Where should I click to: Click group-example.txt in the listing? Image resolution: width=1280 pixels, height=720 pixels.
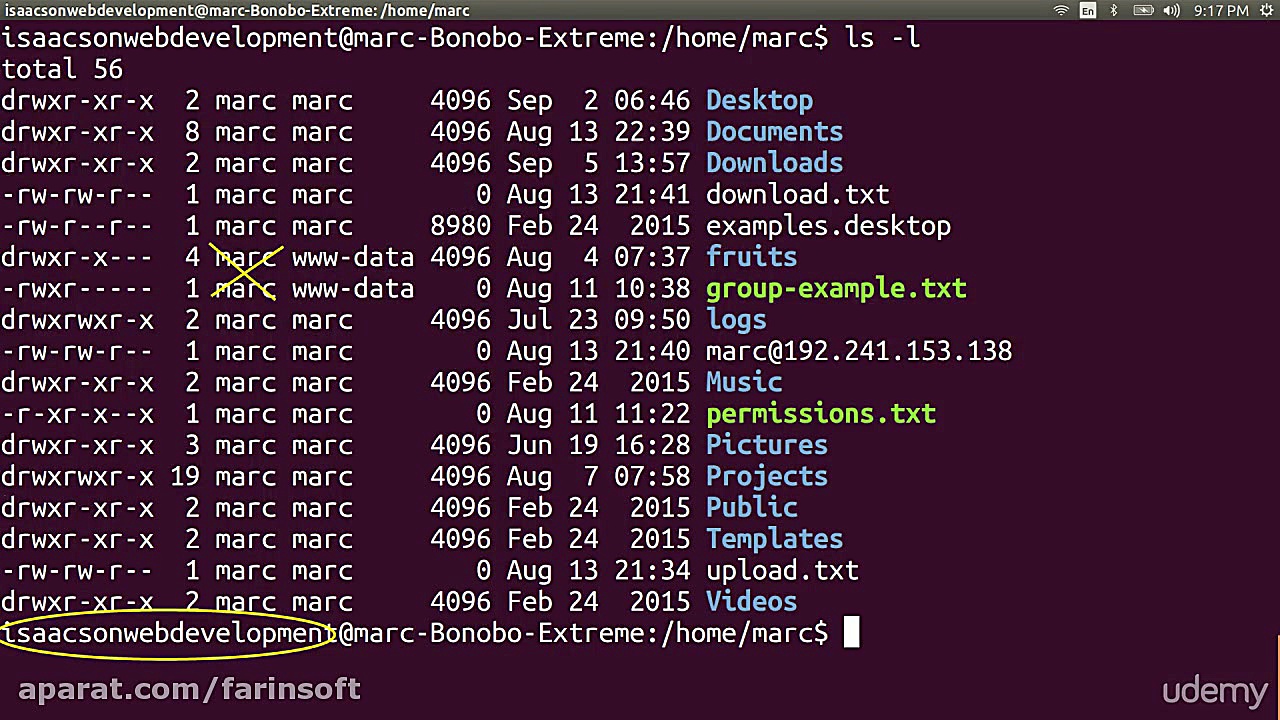pos(836,289)
